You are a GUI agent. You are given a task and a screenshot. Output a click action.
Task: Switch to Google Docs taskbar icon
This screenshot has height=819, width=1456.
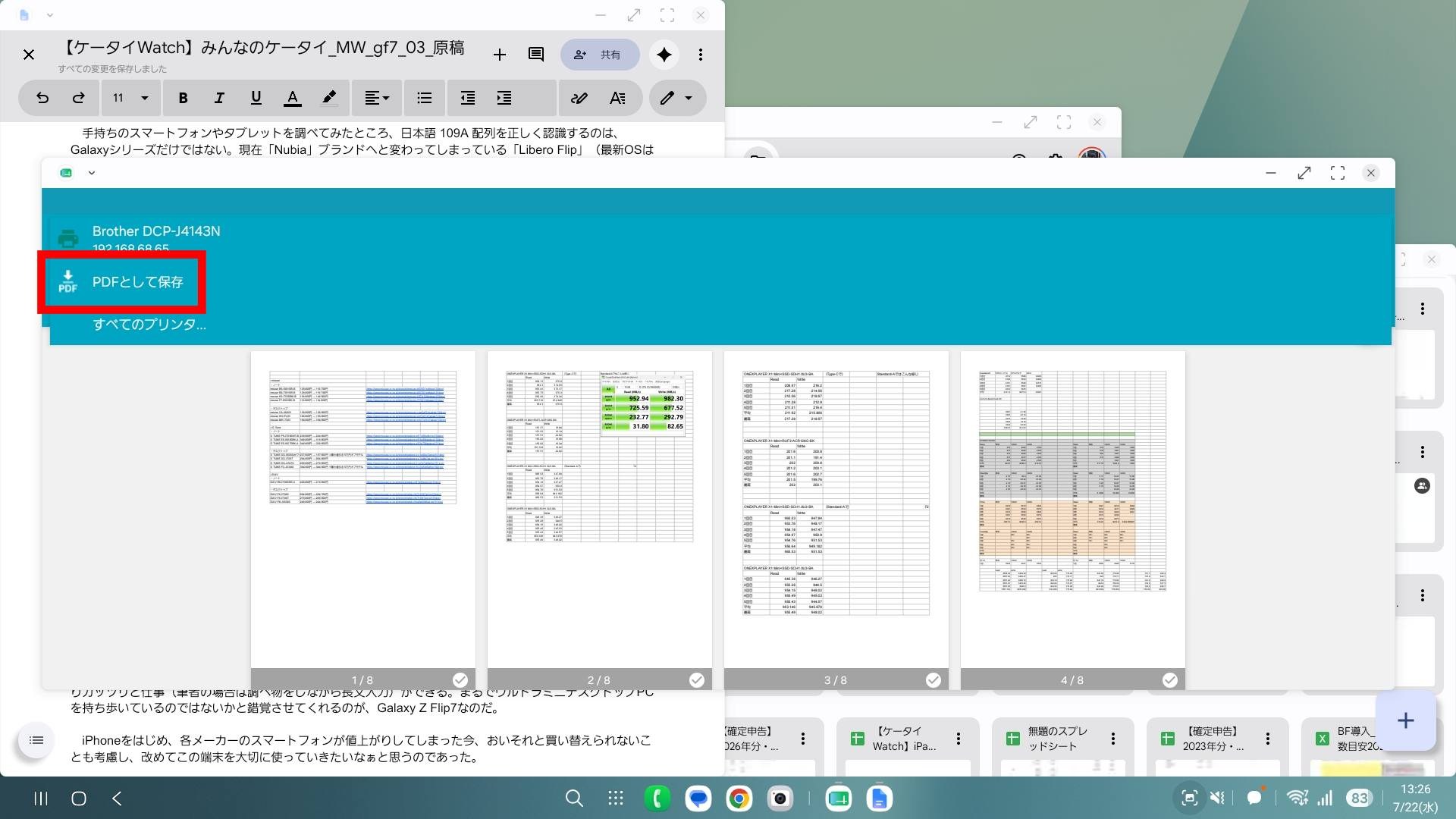click(879, 798)
